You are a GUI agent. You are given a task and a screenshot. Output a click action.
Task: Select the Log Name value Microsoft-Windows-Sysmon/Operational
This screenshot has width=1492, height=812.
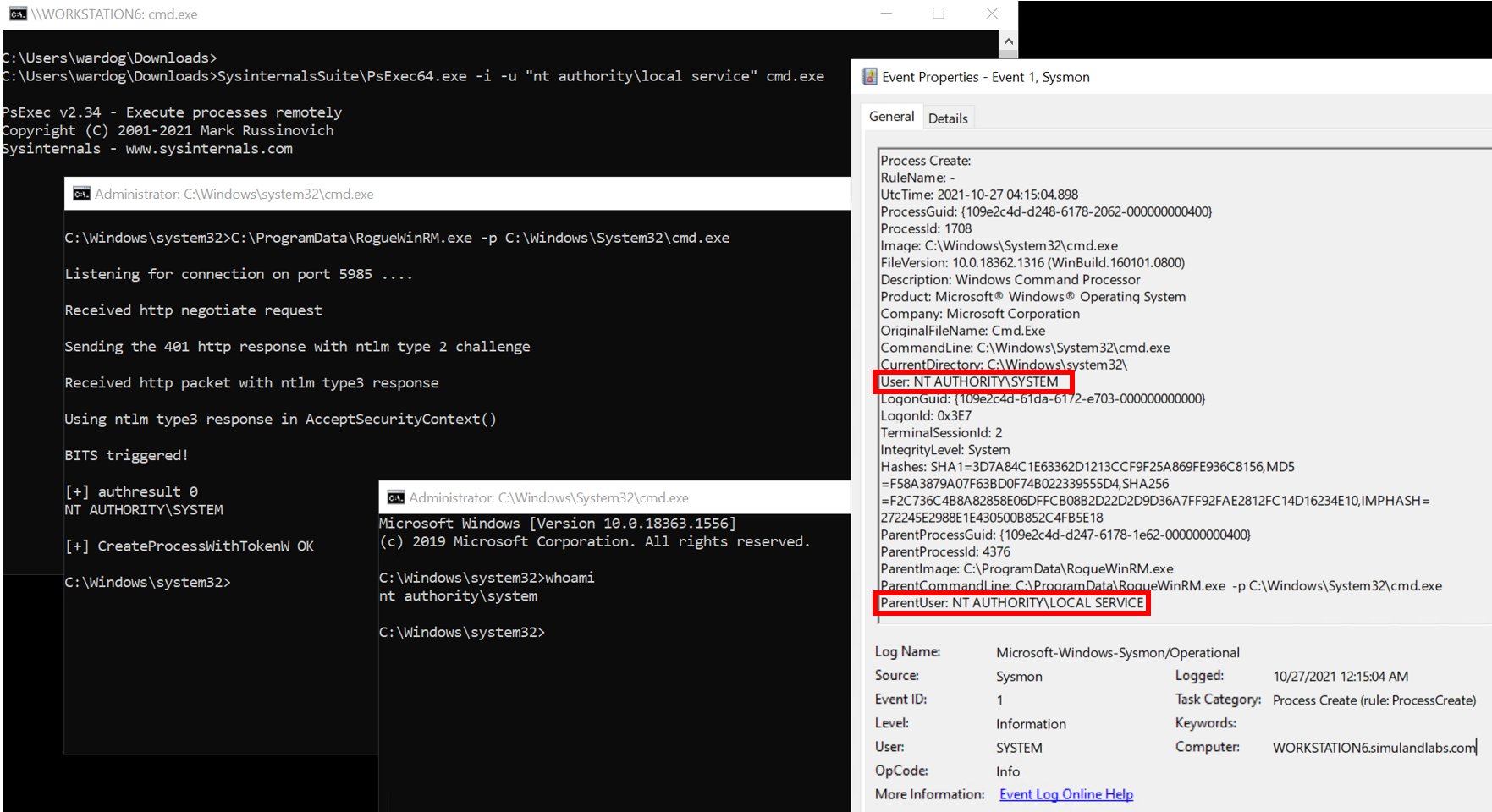[1117, 651]
